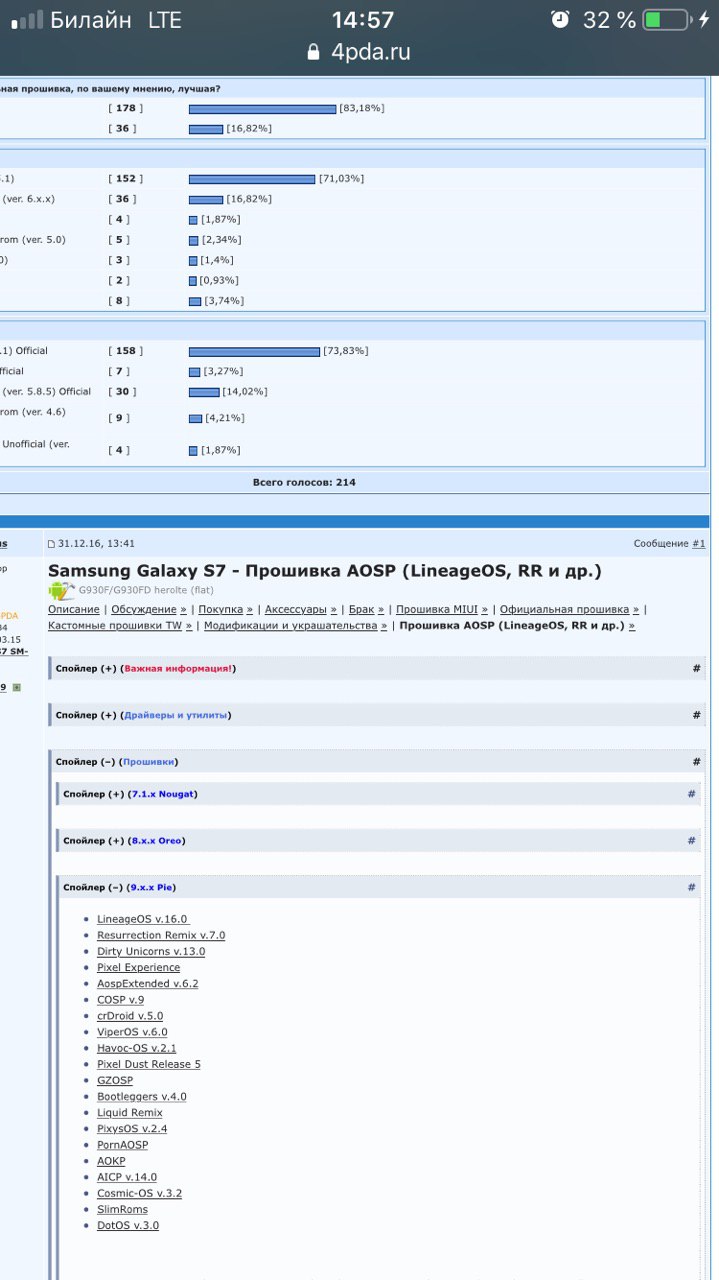The width and height of the screenshot is (719, 1280).
Task: Open SlimRoms link
Action: [x=122, y=1209]
